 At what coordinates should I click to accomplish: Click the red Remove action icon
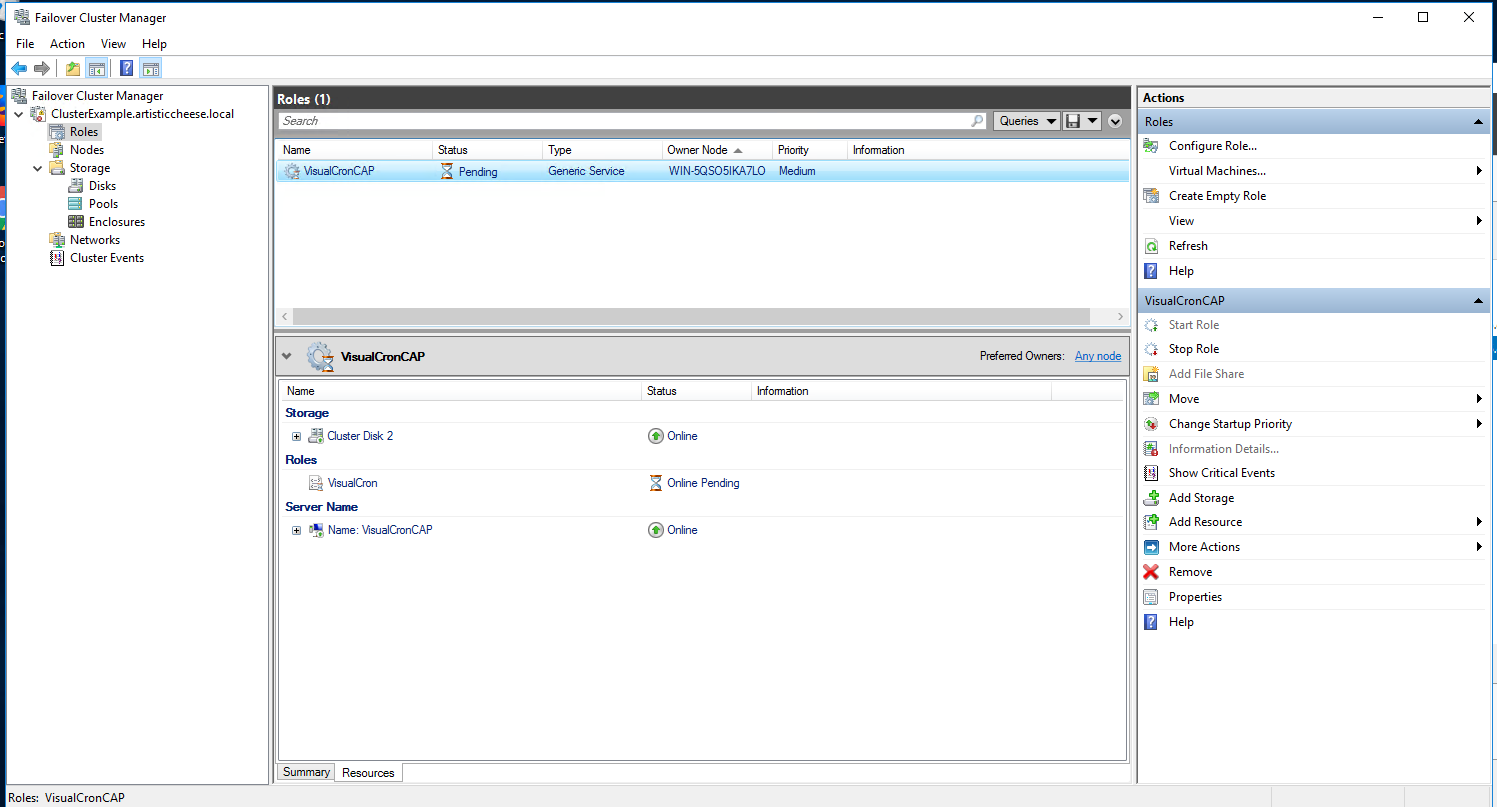click(1151, 572)
